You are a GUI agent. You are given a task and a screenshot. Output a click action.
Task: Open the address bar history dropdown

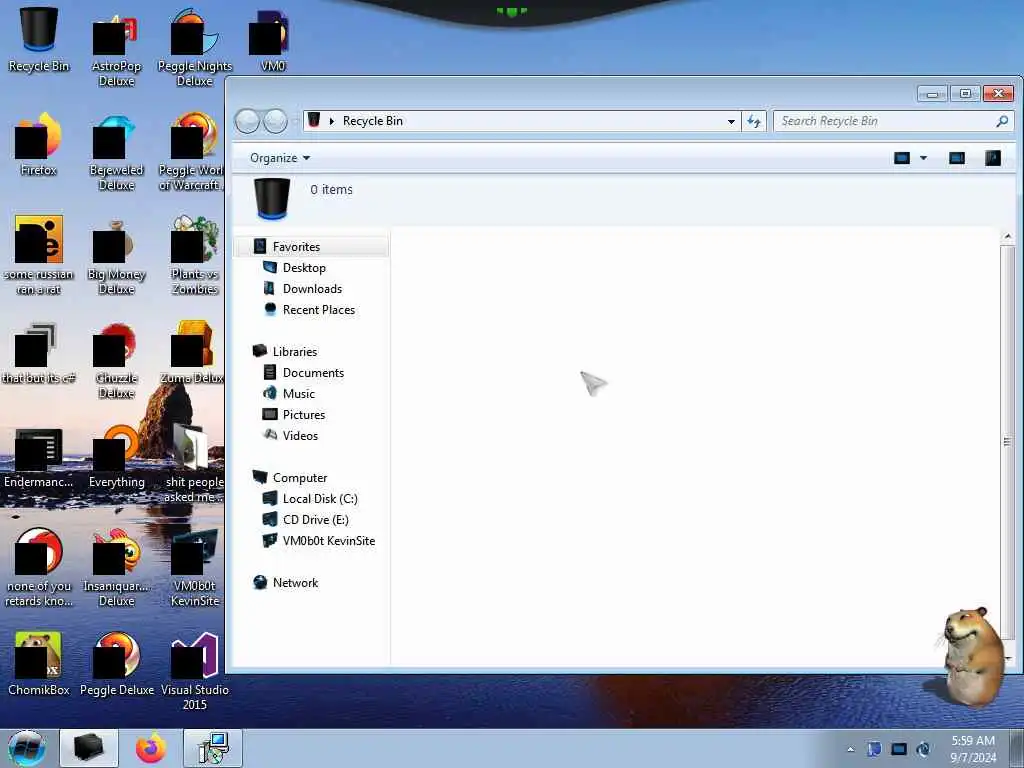[x=731, y=121]
